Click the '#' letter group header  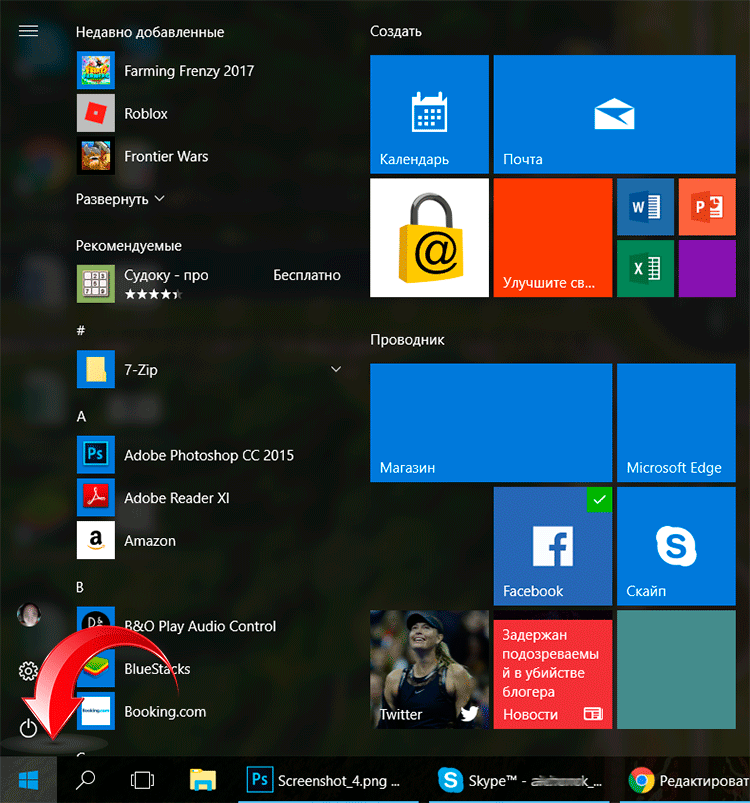coord(81,330)
